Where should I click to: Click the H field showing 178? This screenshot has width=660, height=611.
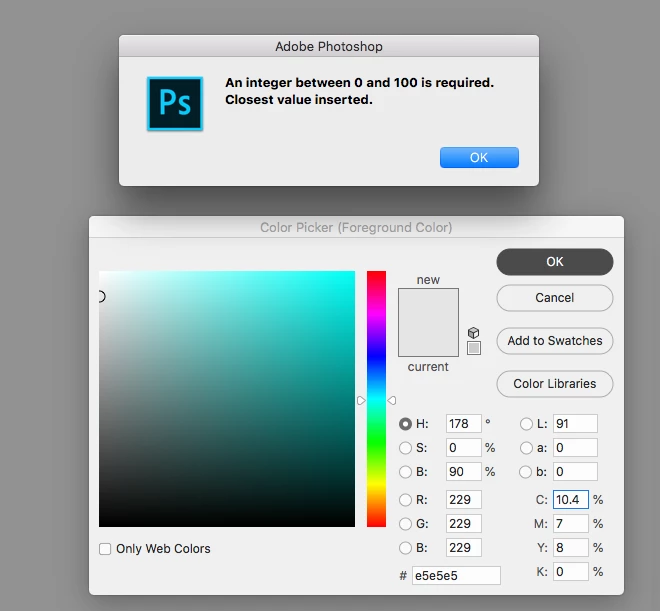point(463,424)
